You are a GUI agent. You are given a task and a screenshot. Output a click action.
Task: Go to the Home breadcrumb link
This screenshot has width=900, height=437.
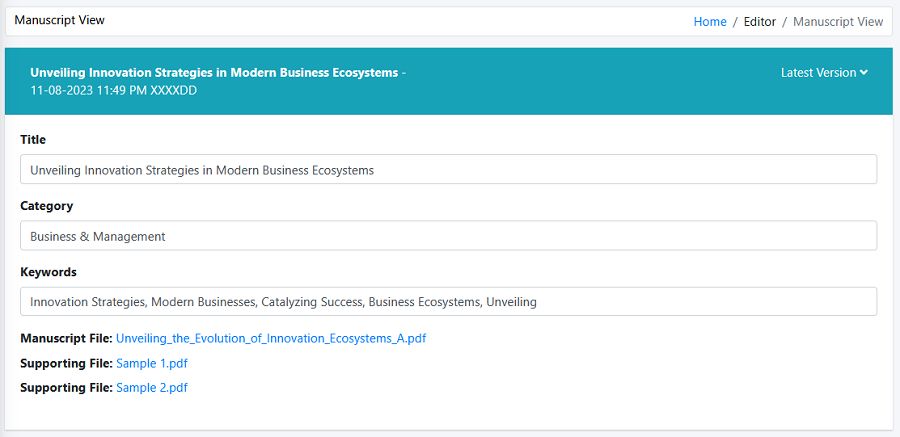point(710,22)
